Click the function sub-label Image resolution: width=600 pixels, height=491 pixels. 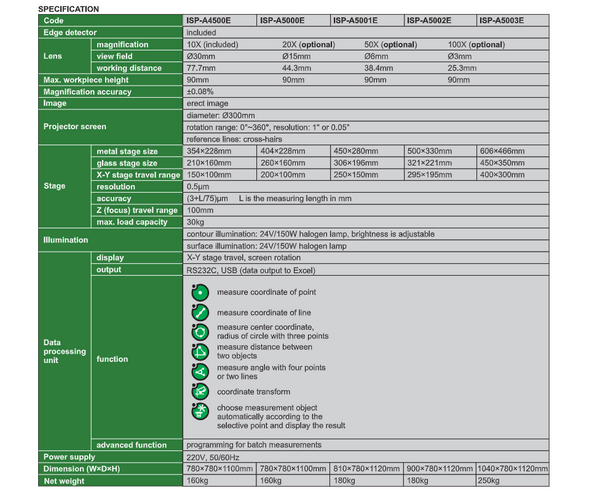point(112,359)
